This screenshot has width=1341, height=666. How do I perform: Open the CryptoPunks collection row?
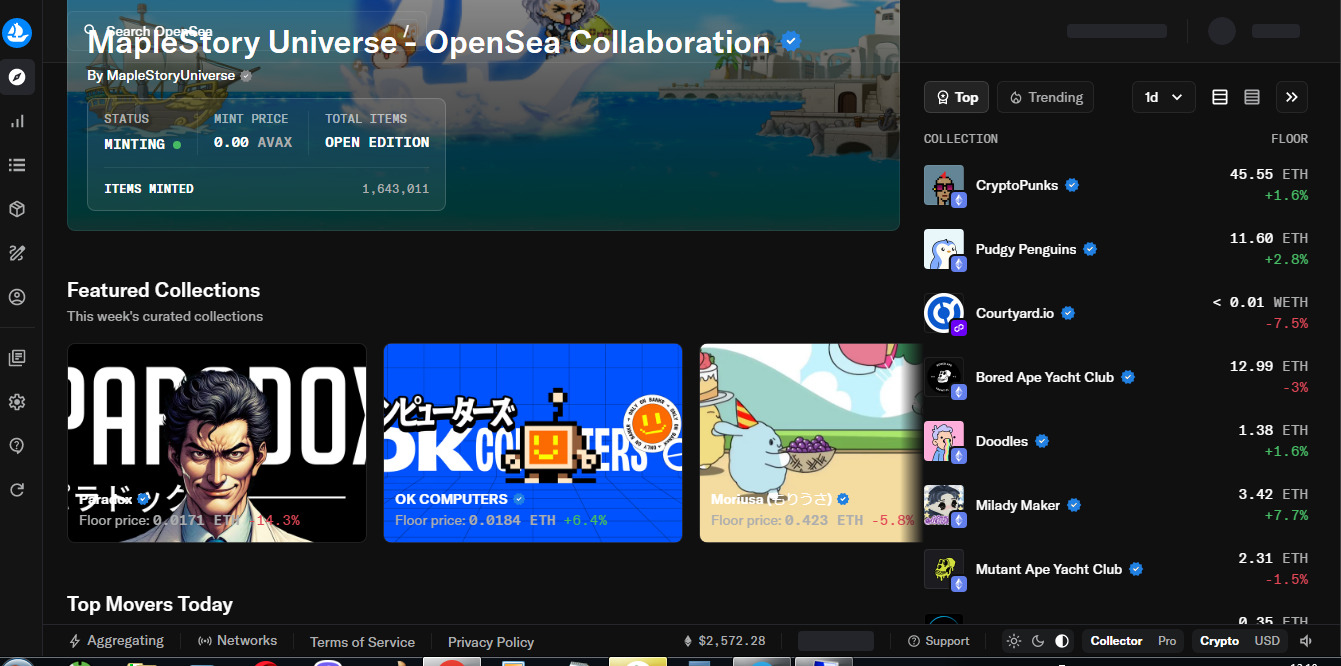click(1116, 185)
